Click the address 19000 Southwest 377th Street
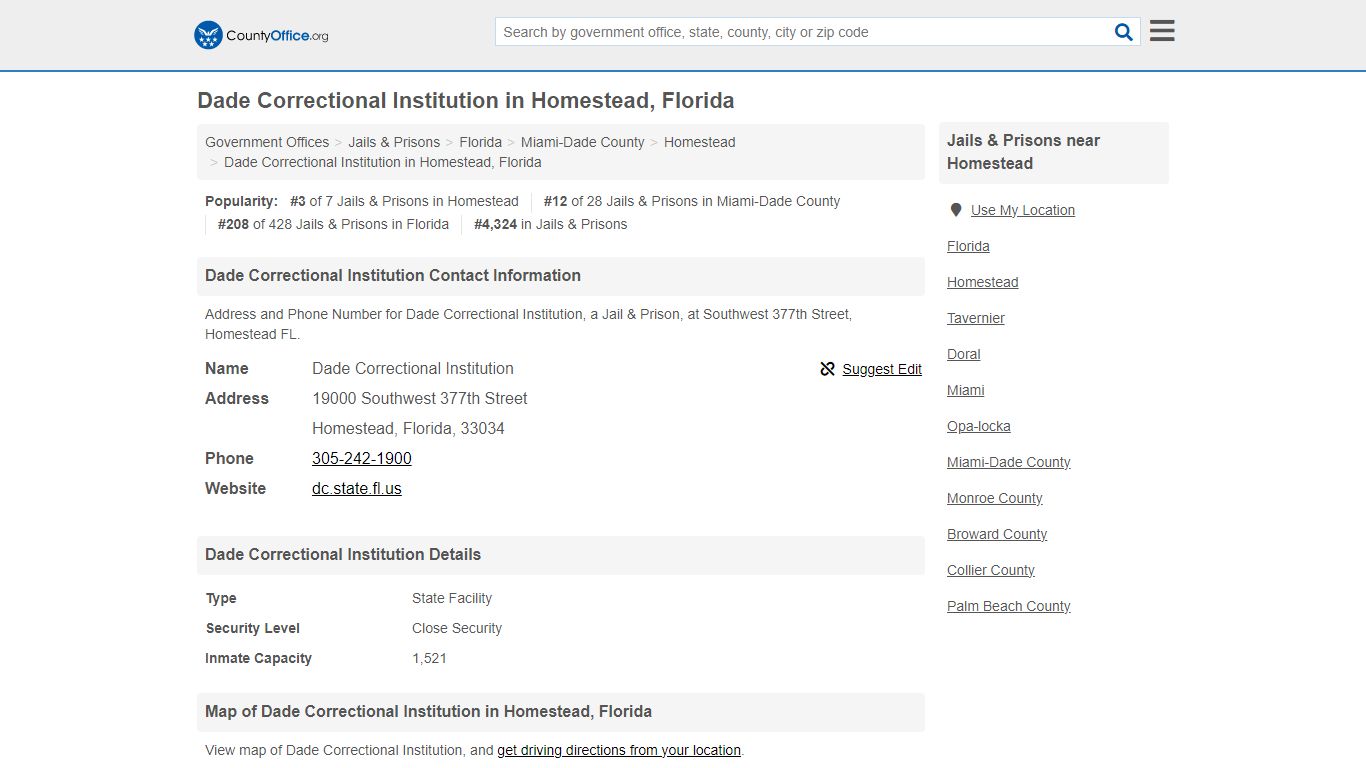 coord(420,398)
